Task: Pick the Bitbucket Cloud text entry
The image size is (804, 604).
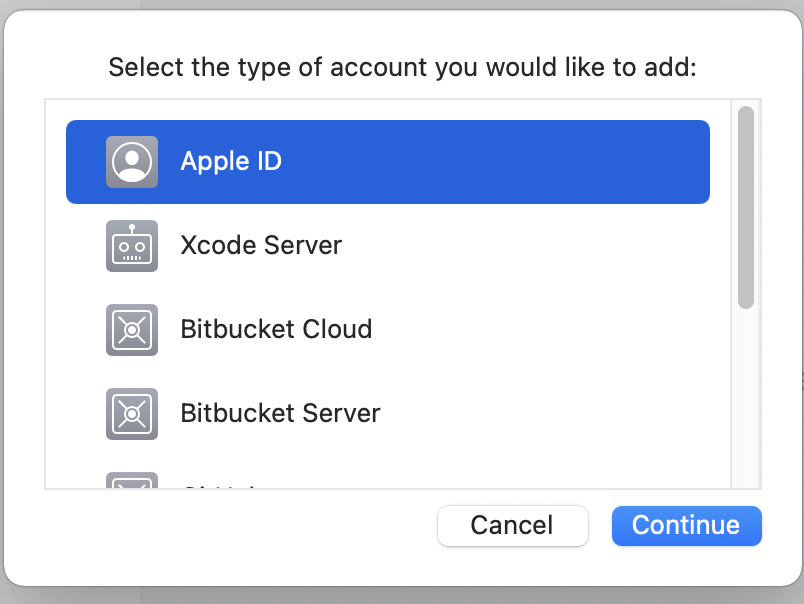Action: [276, 329]
